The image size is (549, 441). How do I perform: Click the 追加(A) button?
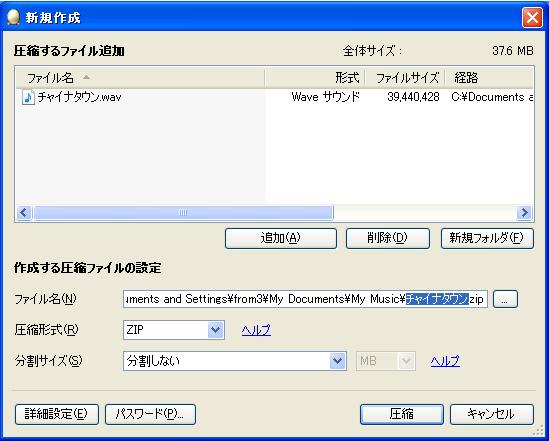click(281, 238)
